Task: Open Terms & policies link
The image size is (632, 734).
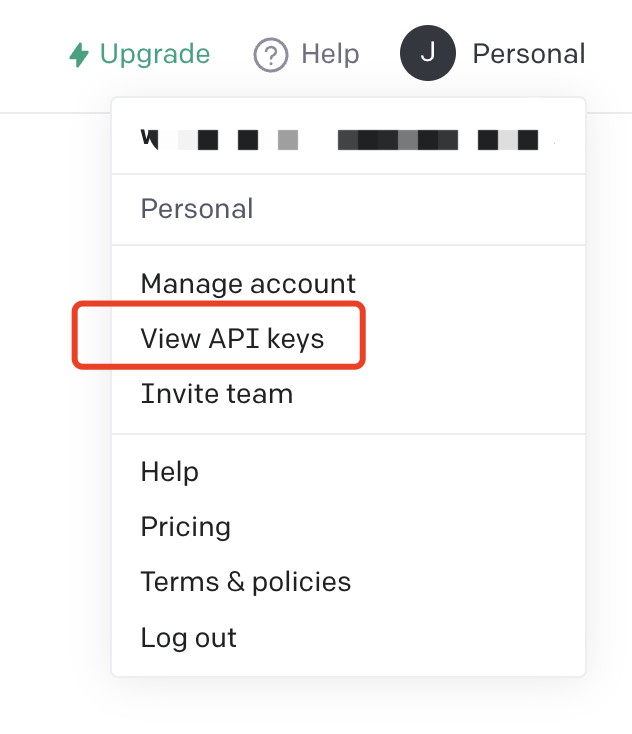Action: [246, 582]
